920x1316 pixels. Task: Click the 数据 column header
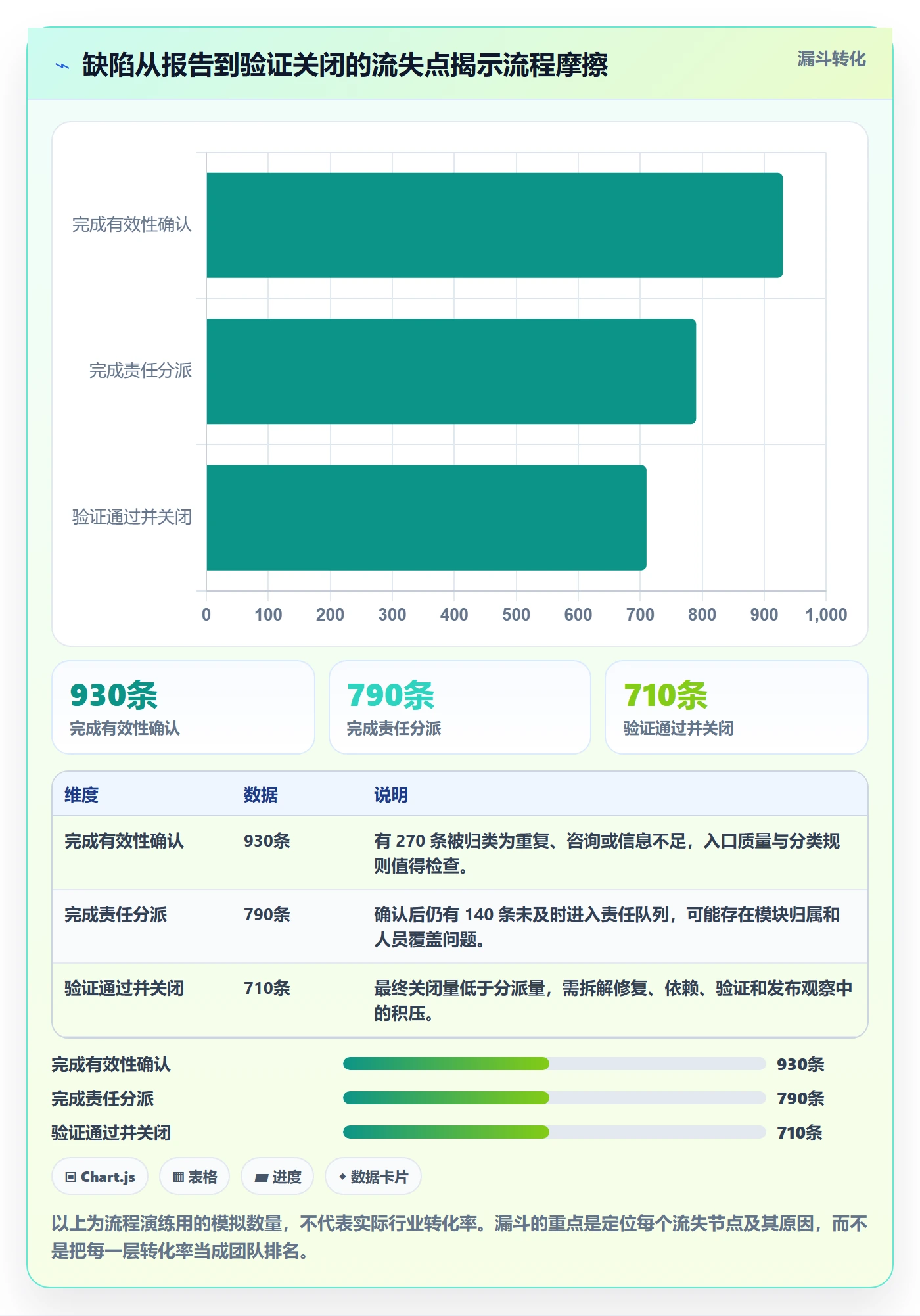click(x=260, y=795)
